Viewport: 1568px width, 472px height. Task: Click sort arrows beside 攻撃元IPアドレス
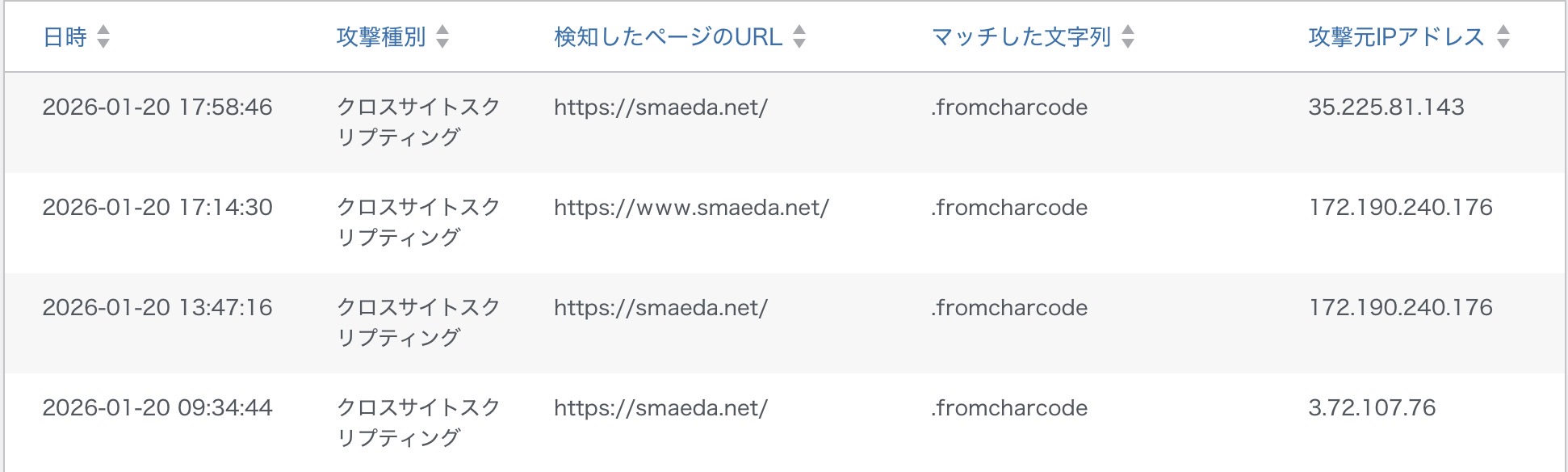point(1503,37)
